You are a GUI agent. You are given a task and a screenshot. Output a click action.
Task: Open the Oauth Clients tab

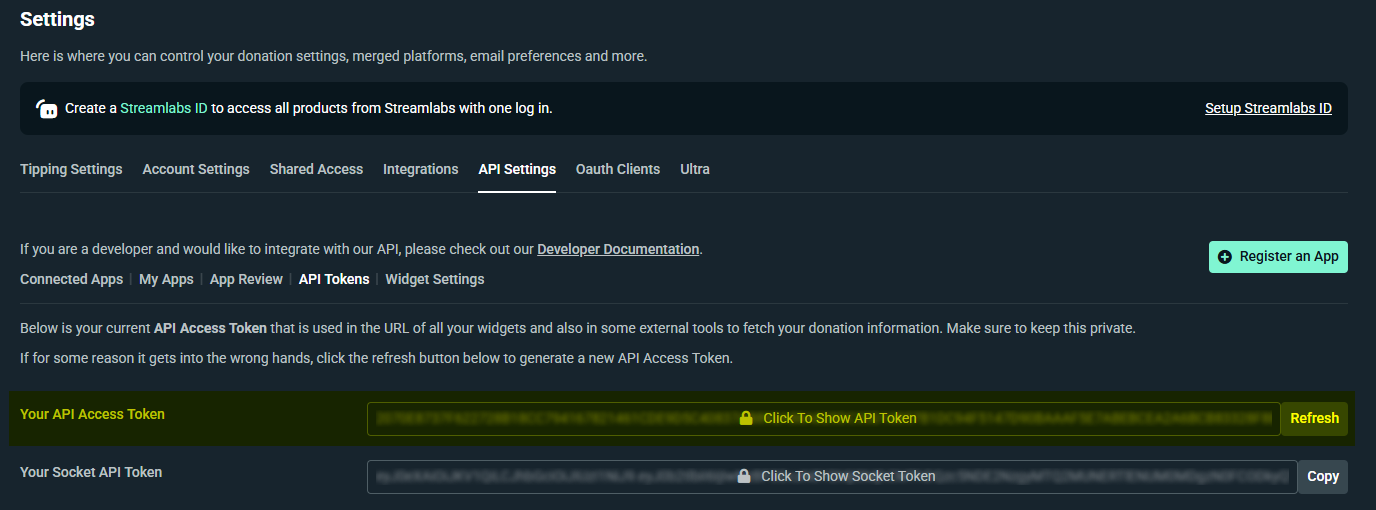(x=618, y=170)
